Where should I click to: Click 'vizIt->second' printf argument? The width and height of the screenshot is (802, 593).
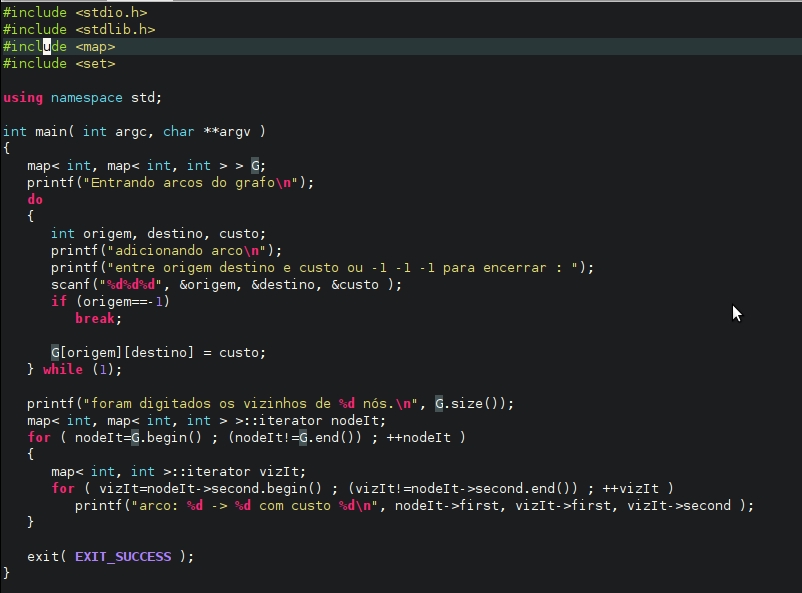679,506
